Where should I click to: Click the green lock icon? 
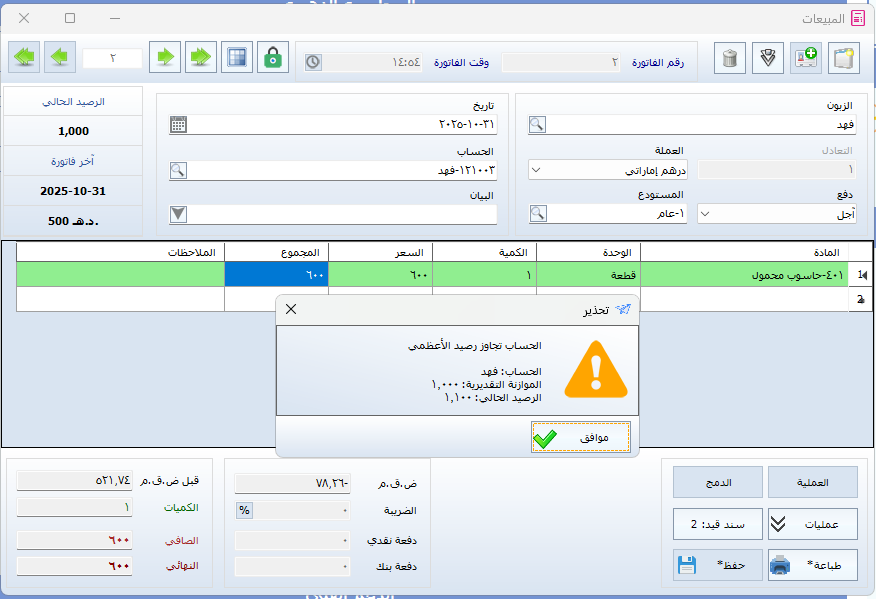272,57
